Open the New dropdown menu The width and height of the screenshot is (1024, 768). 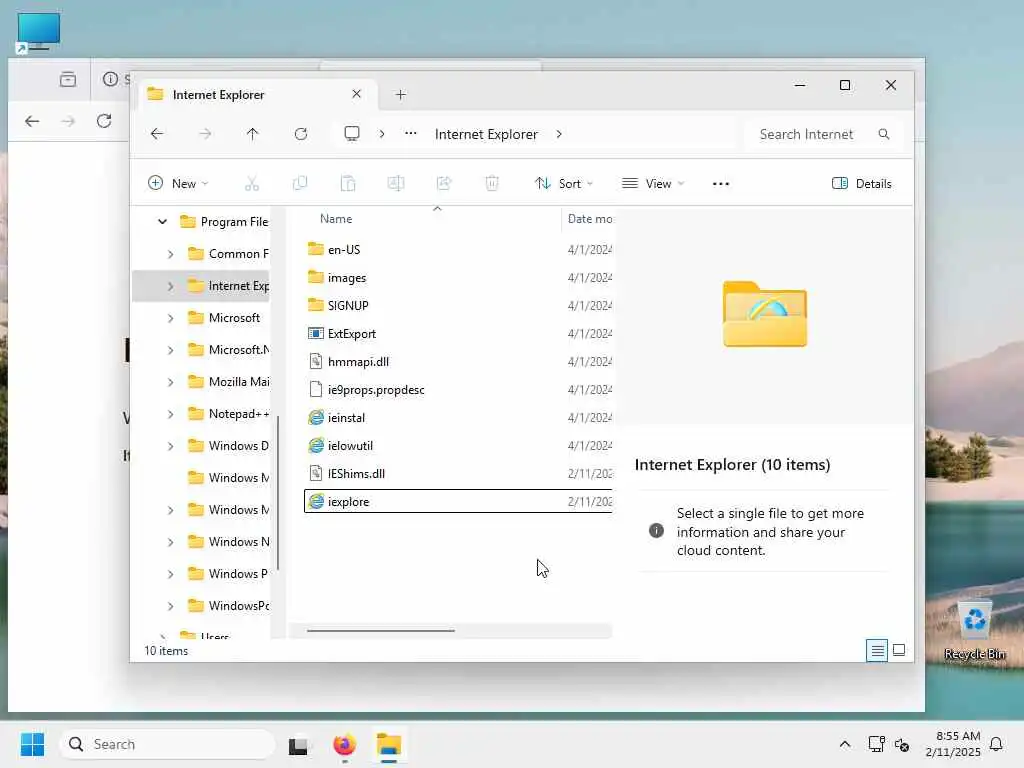pyautogui.click(x=178, y=184)
